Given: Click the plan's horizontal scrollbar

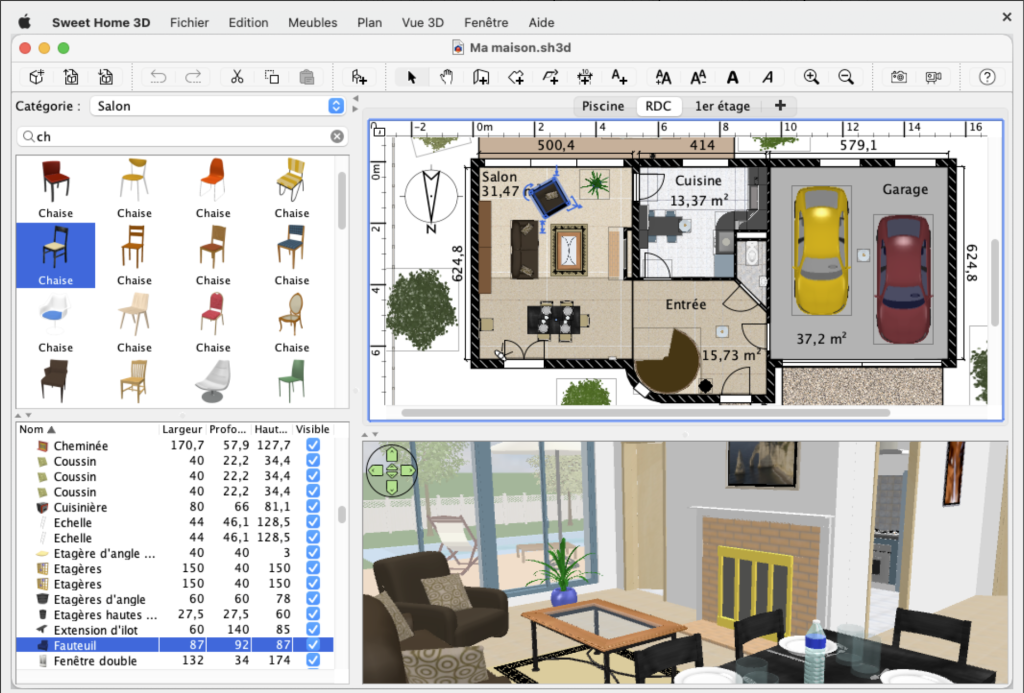Looking at the screenshot, I should pyautogui.click(x=645, y=412).
